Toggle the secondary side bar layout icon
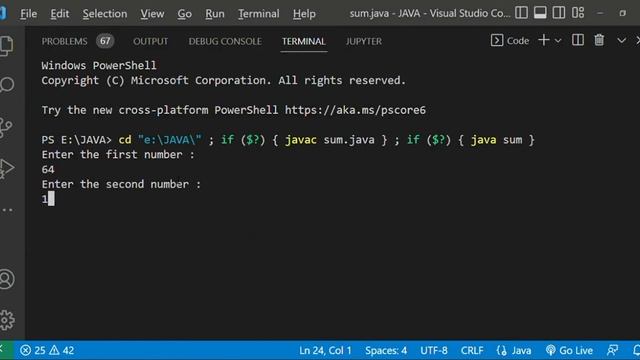The height and width of the screenshot is (360, 640). point(559,13)
